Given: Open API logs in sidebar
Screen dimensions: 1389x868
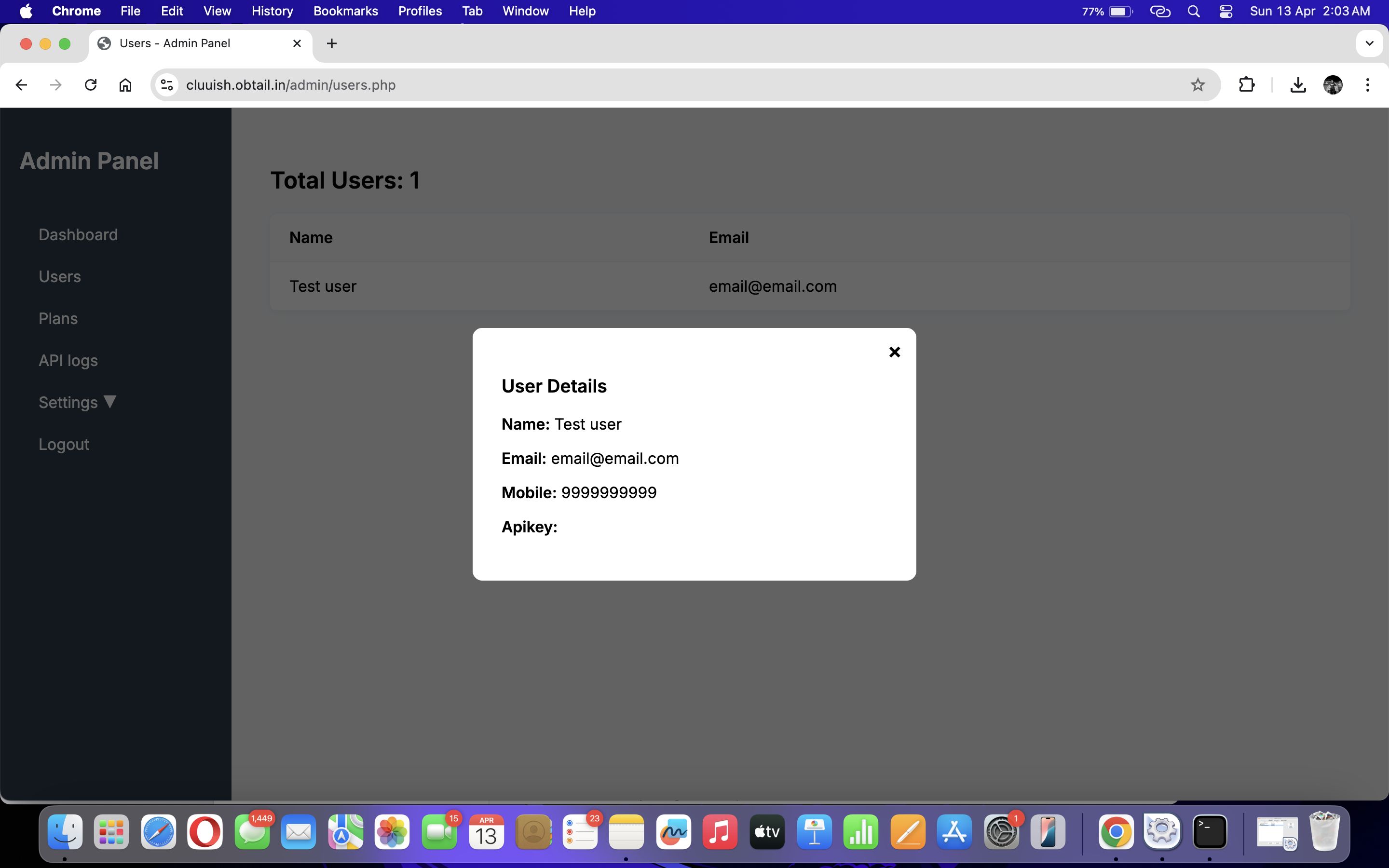Looking at the screenshot, I should [x=68, y=361].
